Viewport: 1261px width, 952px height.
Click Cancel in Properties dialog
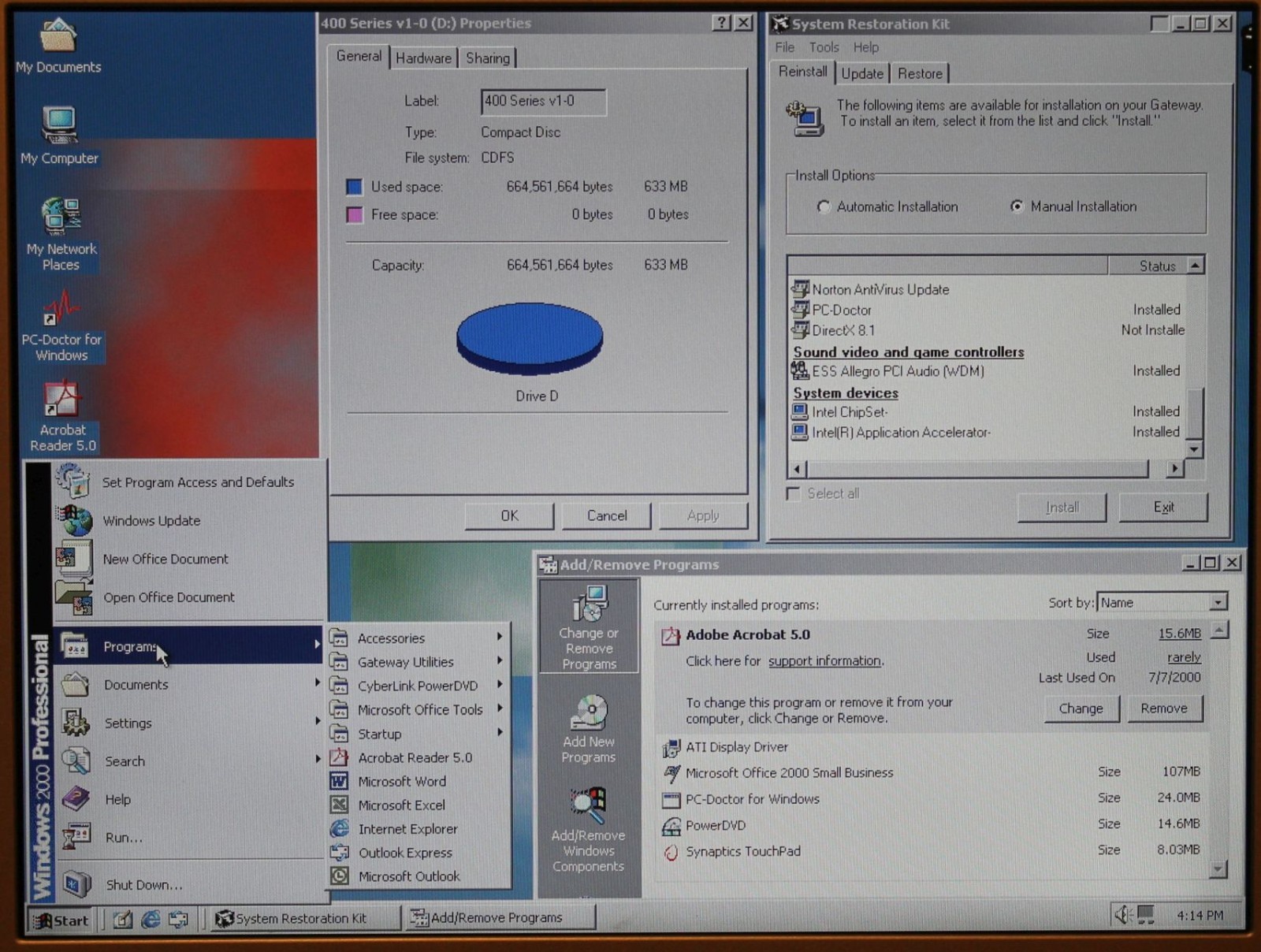tap(607, 515)
